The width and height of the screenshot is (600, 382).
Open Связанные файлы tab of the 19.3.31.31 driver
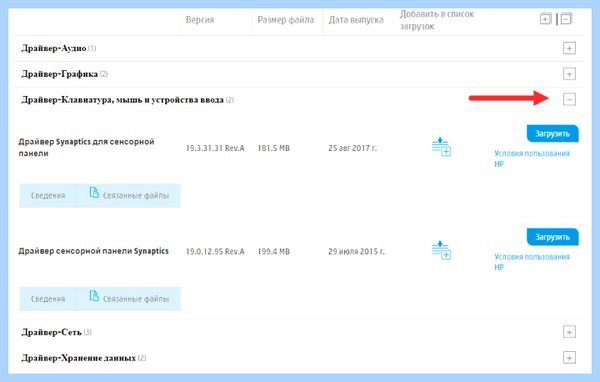click(129, 196)
